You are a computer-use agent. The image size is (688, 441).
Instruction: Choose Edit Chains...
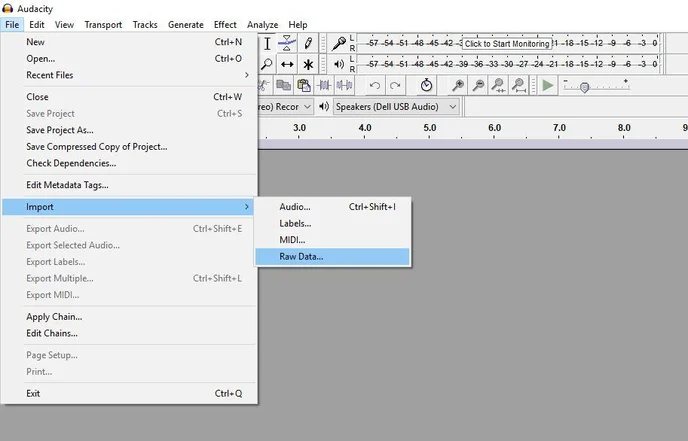coord(129,333)
